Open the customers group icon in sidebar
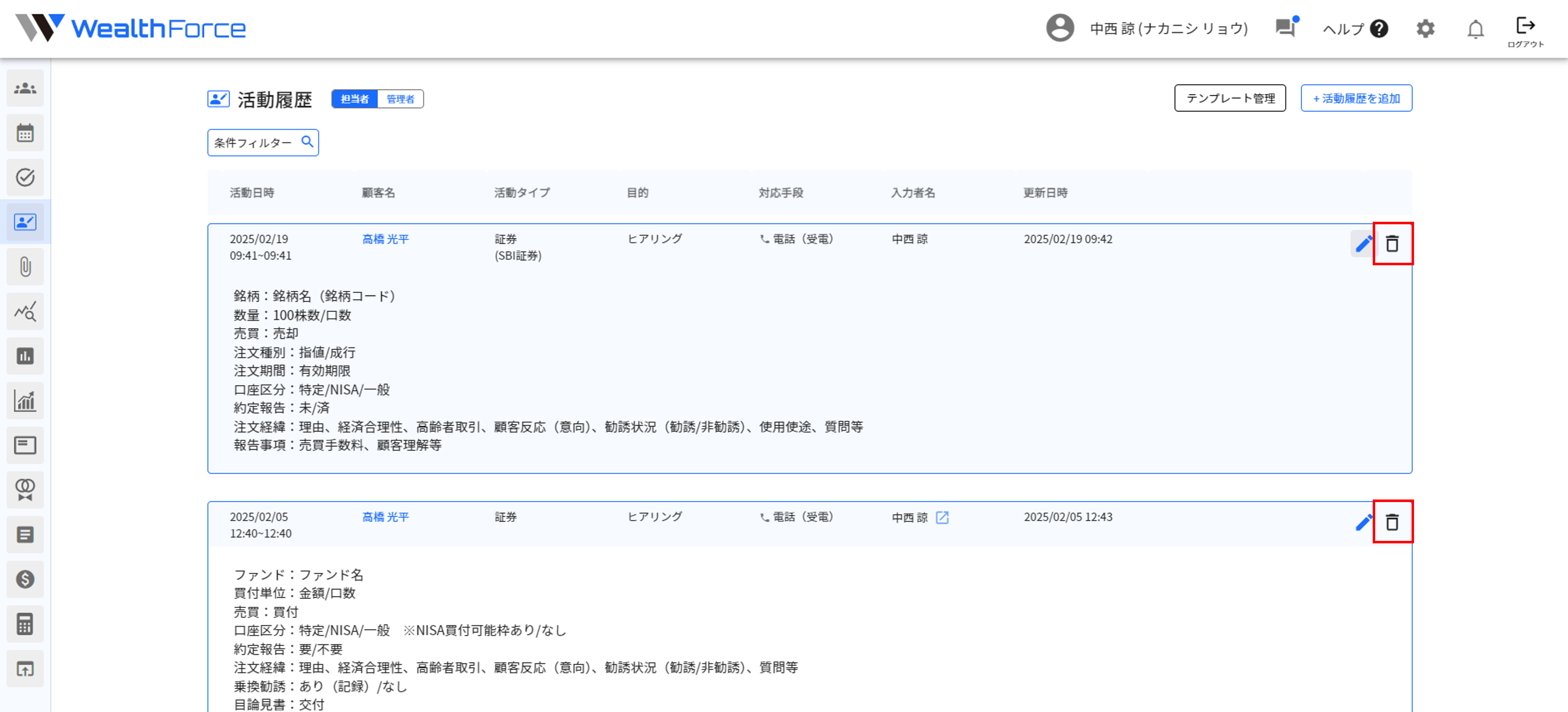The image size is (1568, 712). pos(25,88)
